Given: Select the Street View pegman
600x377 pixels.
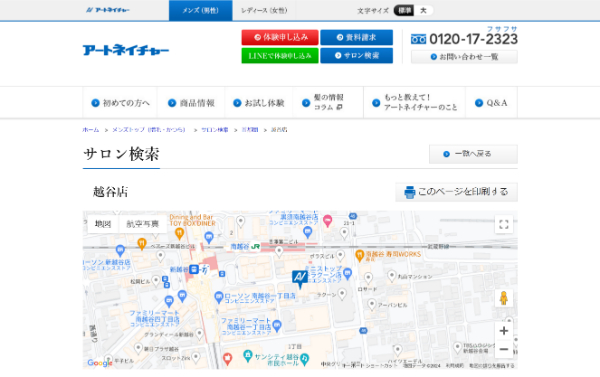Looking at the screenshot, I should pos(504,298).
